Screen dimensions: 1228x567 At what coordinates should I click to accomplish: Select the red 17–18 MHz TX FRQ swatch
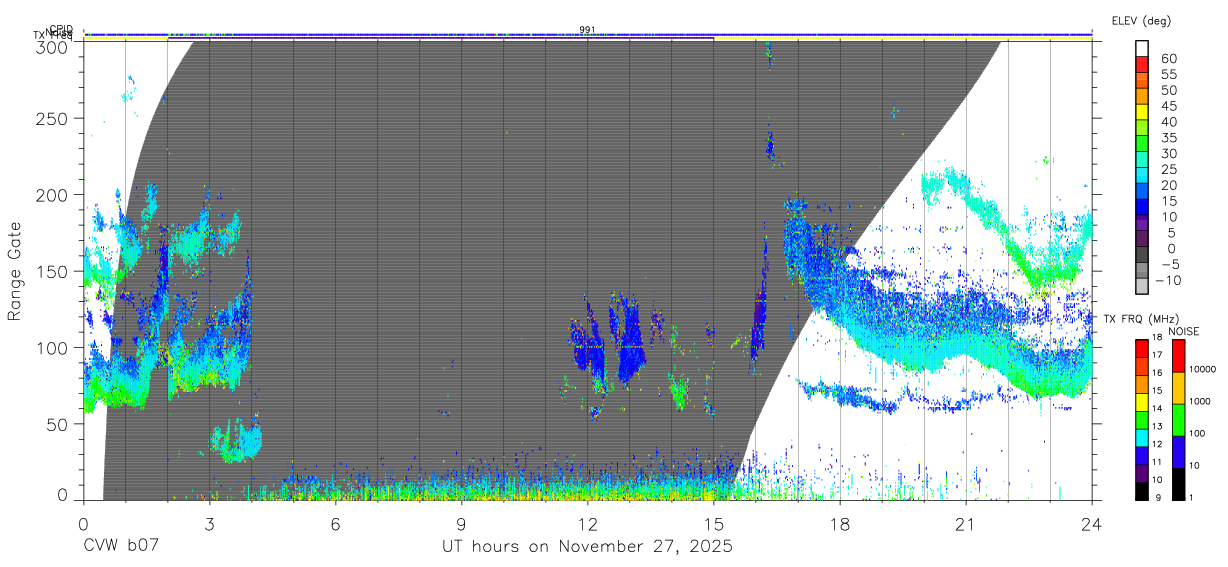[1141, 349]
